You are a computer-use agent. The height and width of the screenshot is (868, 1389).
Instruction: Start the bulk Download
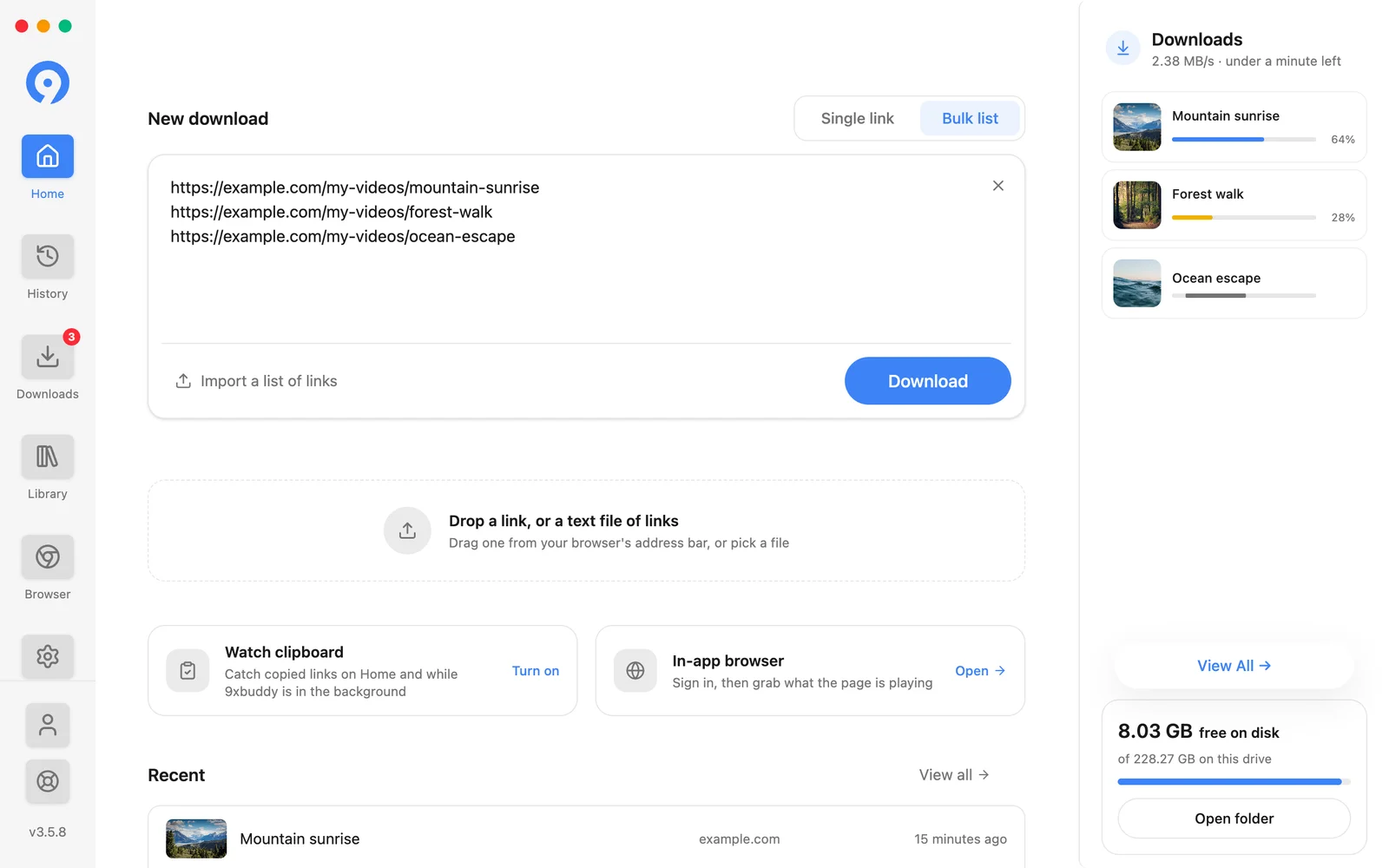pos(927,381)
